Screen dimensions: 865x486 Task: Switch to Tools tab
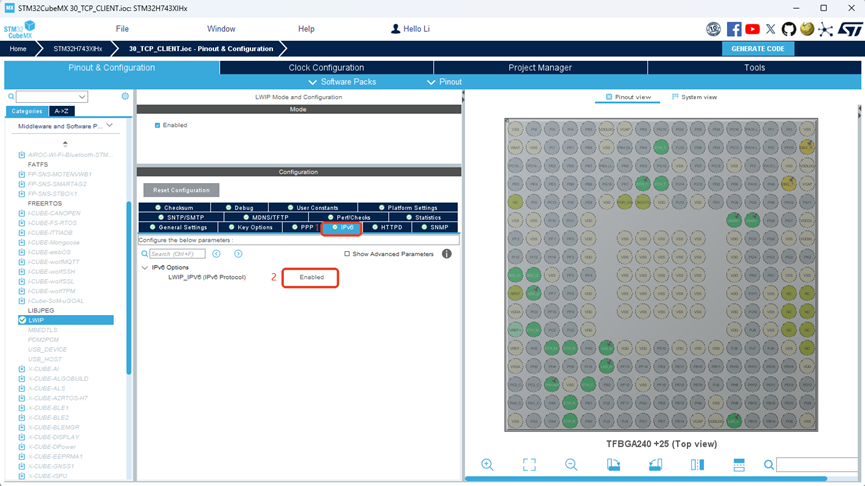tap(754, 68)
